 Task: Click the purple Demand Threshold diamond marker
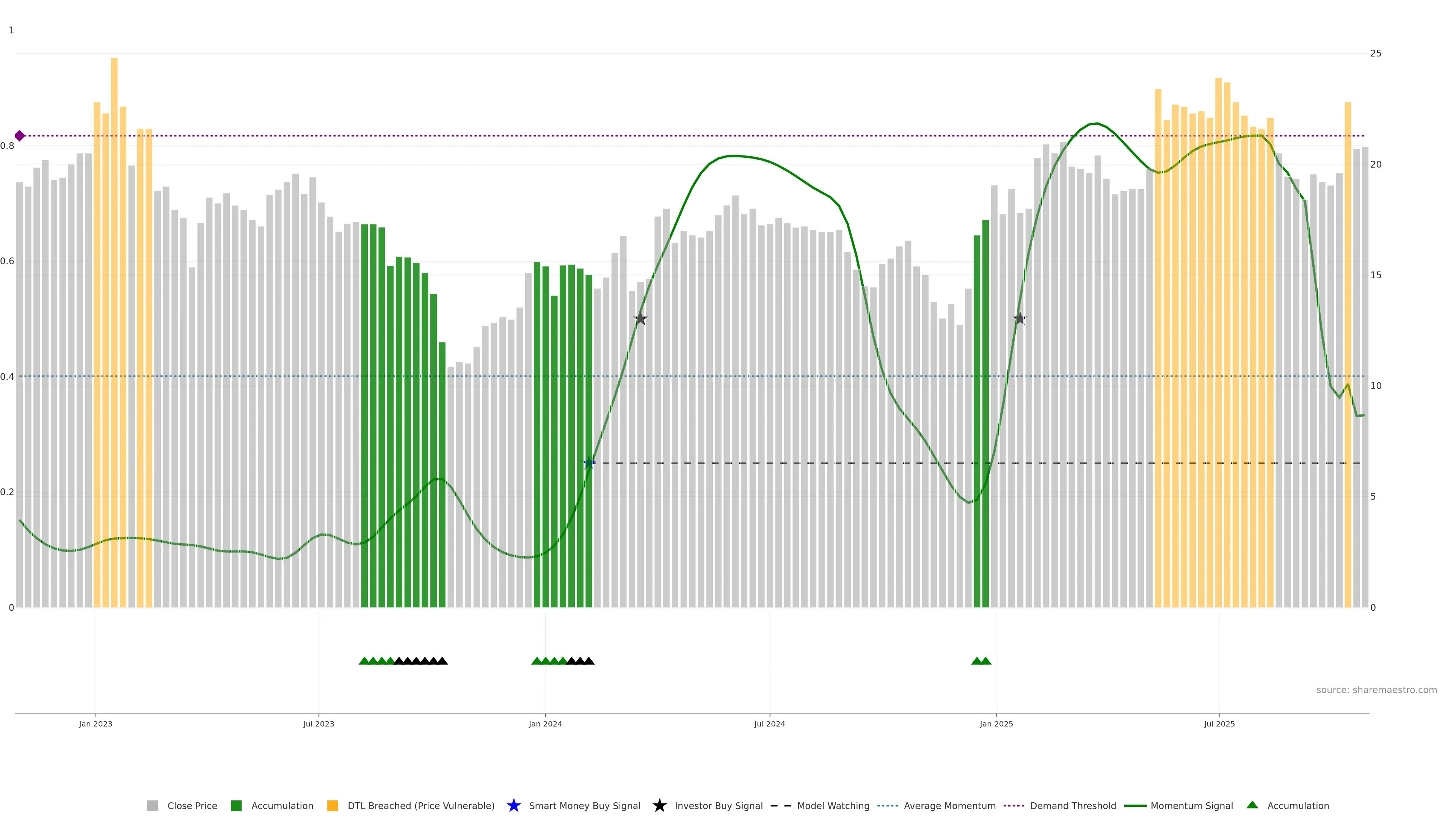[20, 136]
